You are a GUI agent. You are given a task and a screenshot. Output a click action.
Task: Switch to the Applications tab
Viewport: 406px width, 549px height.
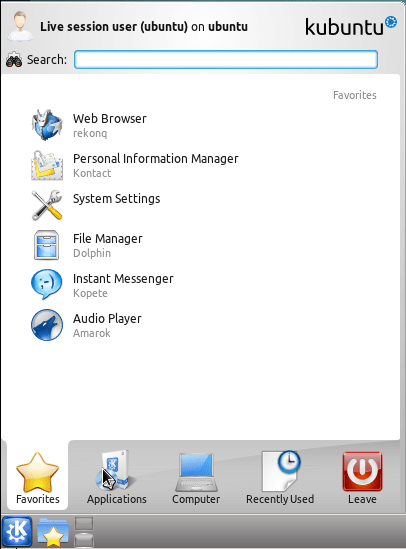[117, 478]
